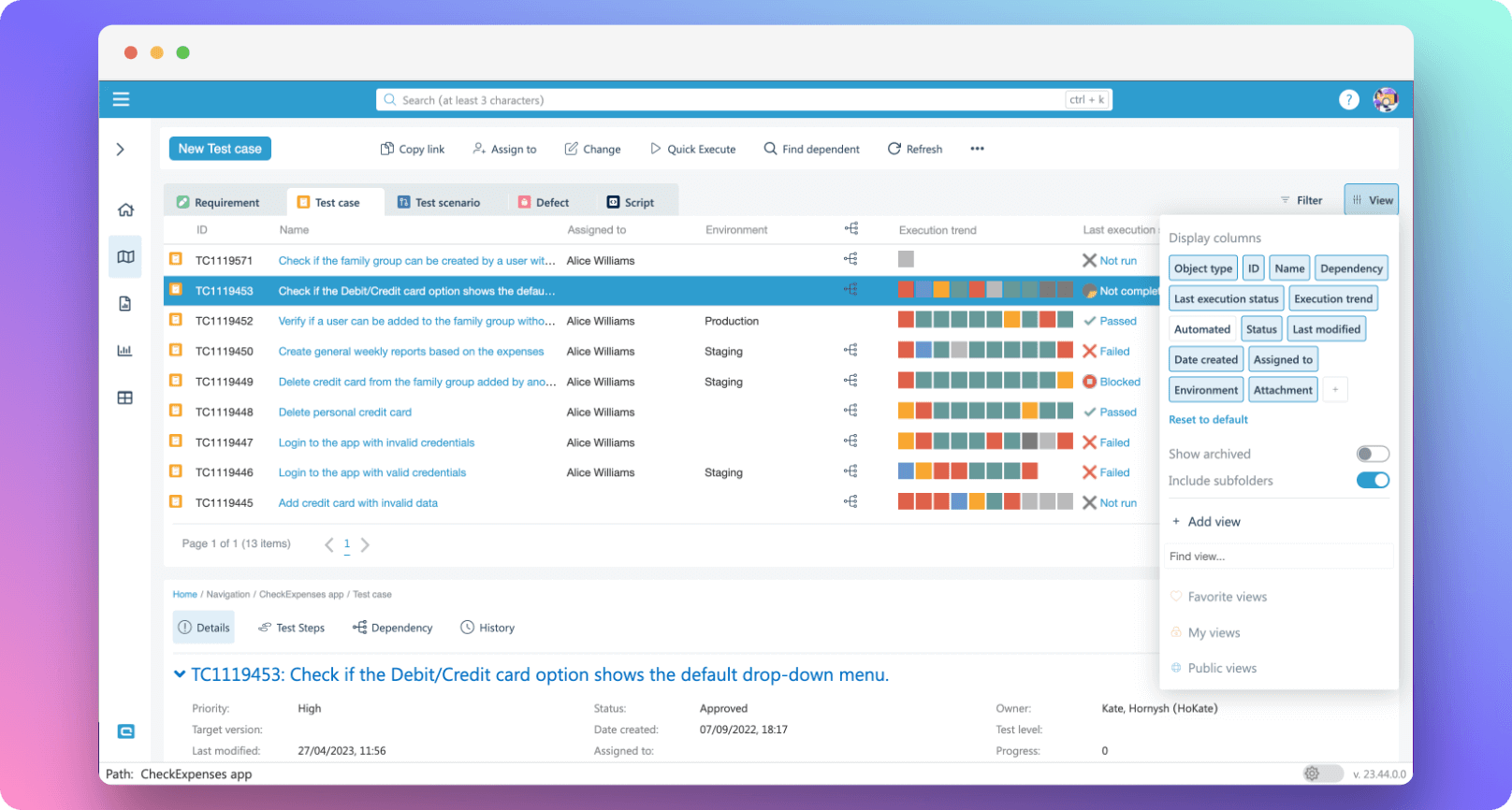Disable the Include subfolders toggle
Viewport: 1512px width, 810px height.
(1372, 481)
